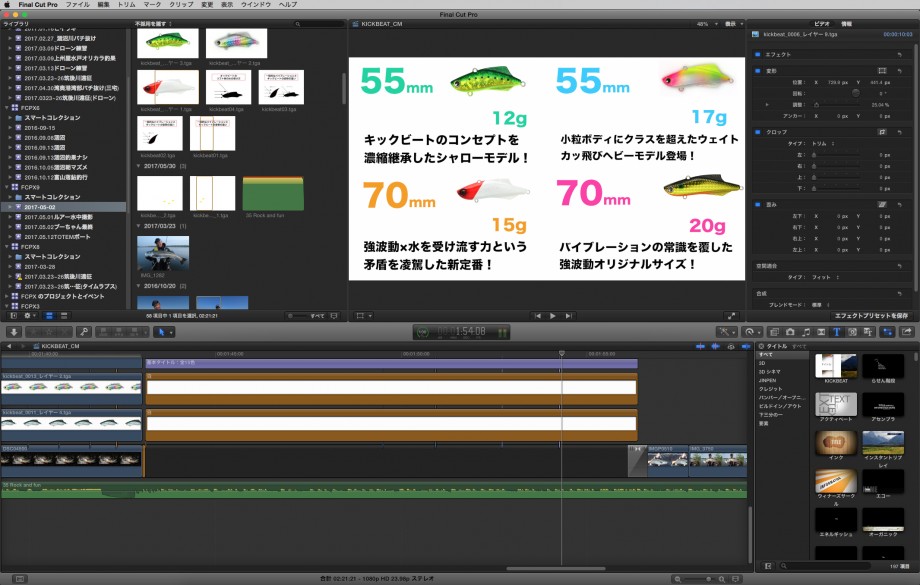Click the viewer fullscreen arrows icon
The height and width of the screenshot is (585, 920).
(731, 316)
